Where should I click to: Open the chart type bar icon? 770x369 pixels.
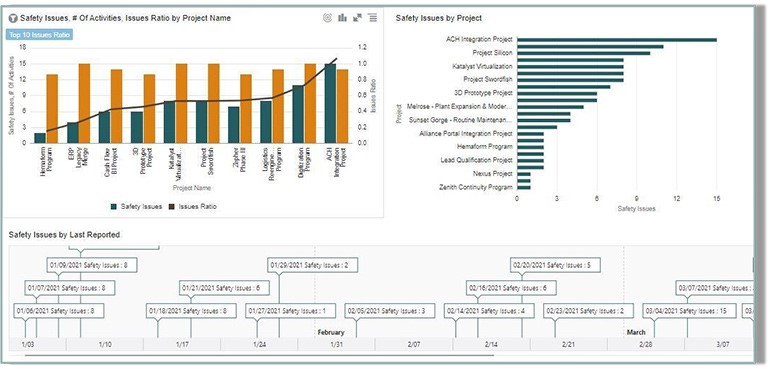click(342, 18)
